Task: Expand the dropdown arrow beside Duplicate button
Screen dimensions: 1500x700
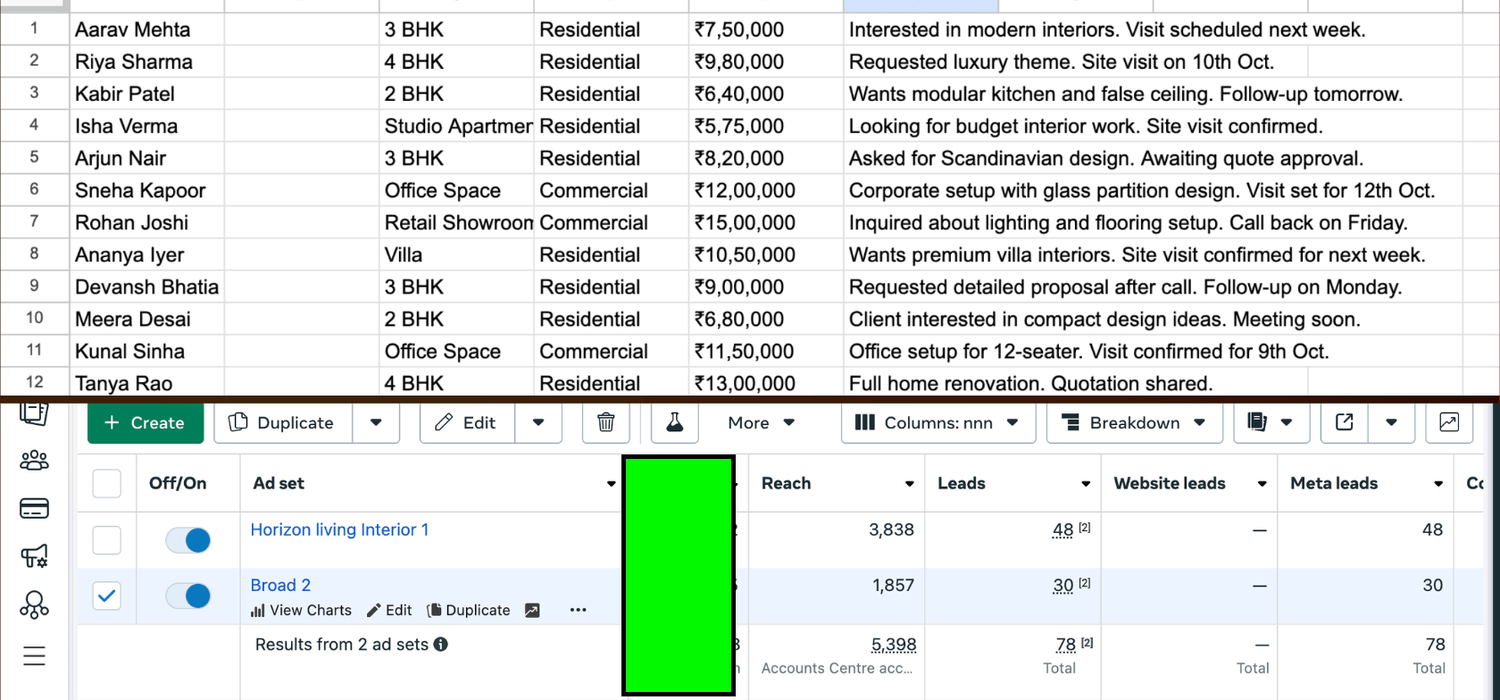Action: click(376, 423)
